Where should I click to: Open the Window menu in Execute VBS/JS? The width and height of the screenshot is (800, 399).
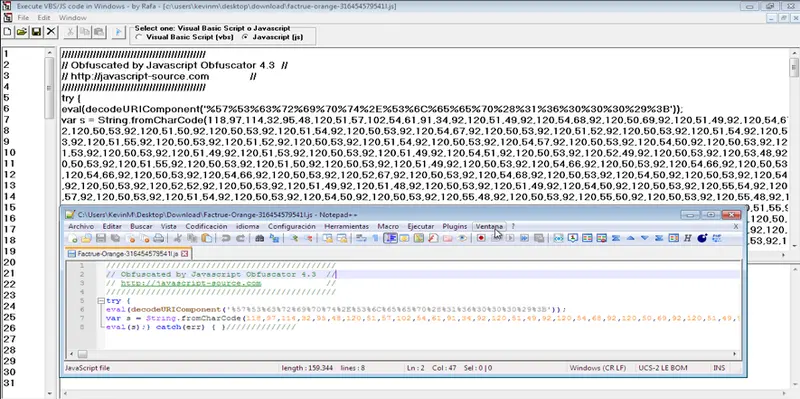click(72, 17)
